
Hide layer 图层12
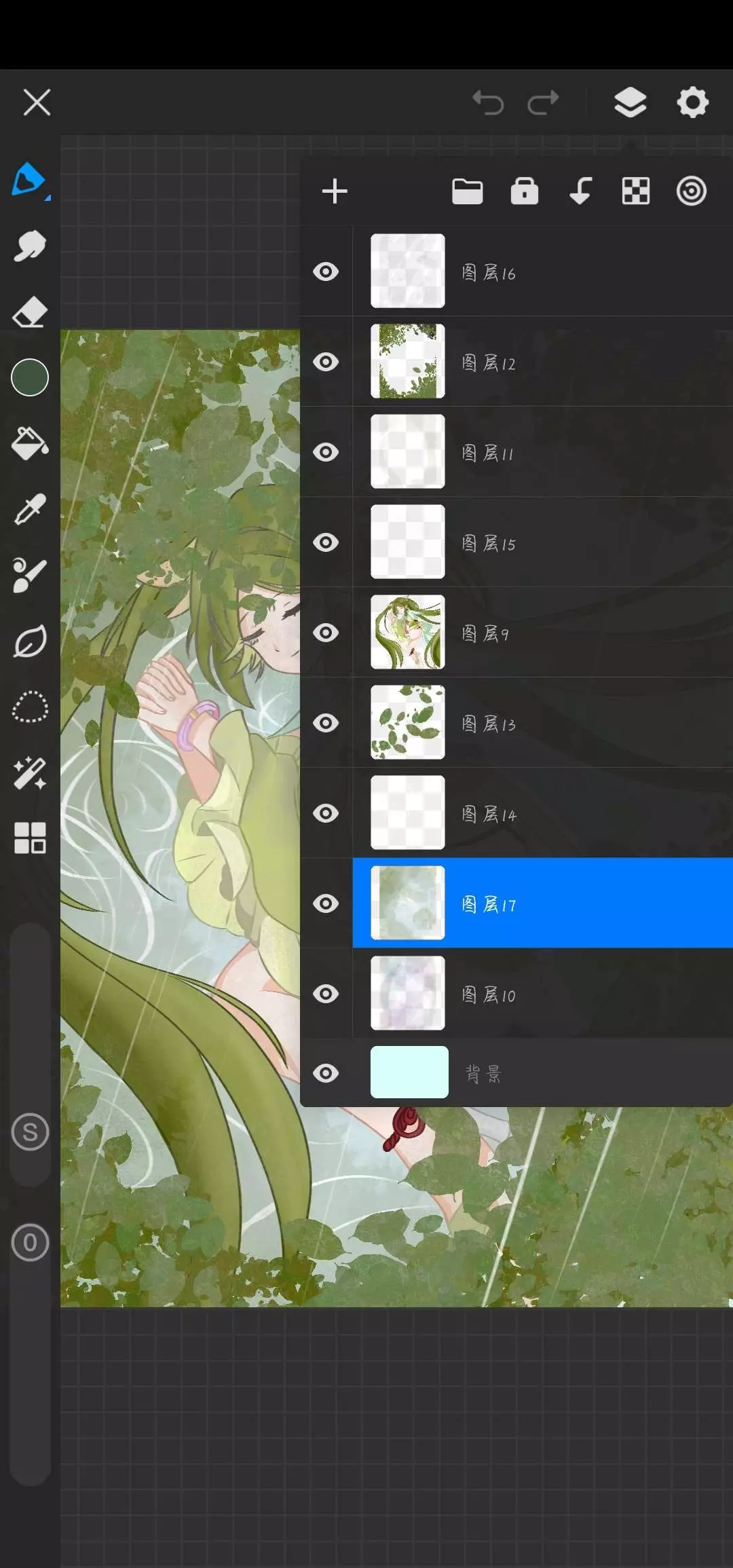pos(326,362)
